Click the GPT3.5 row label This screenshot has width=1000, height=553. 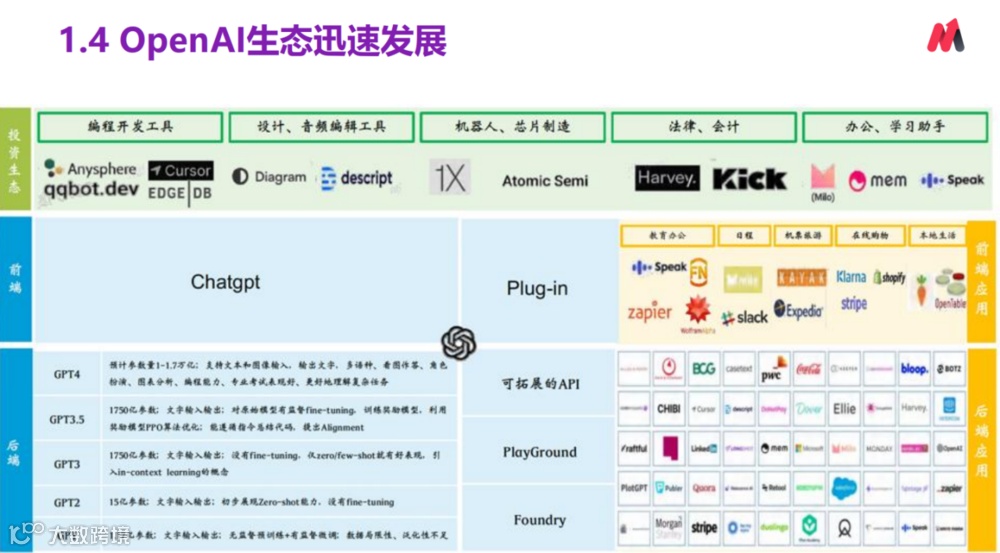(67, 420)
